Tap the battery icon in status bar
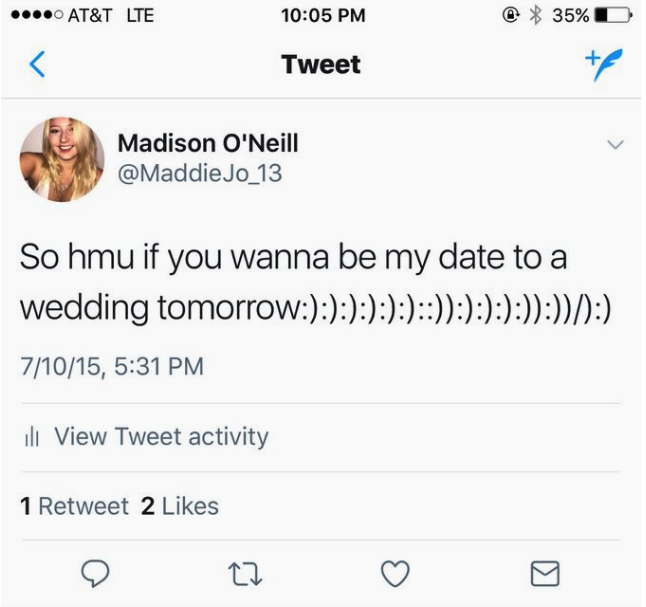Image resolution: width=646 pixels, height=607 pixels. pos(612,15)
